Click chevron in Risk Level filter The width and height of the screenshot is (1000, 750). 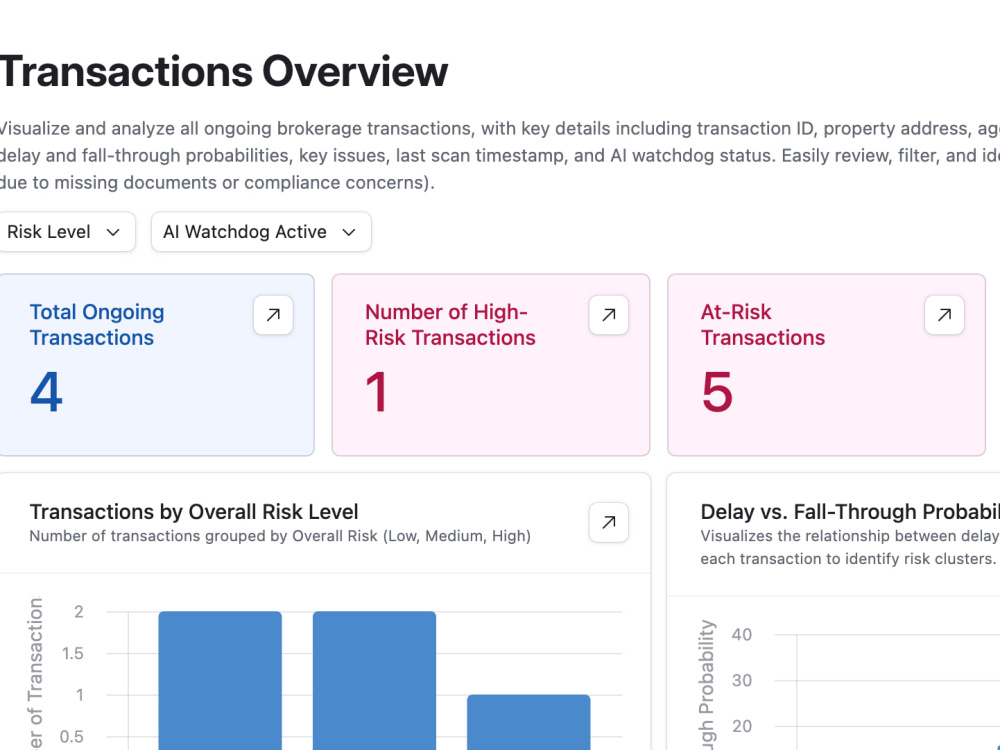(113, 232)
